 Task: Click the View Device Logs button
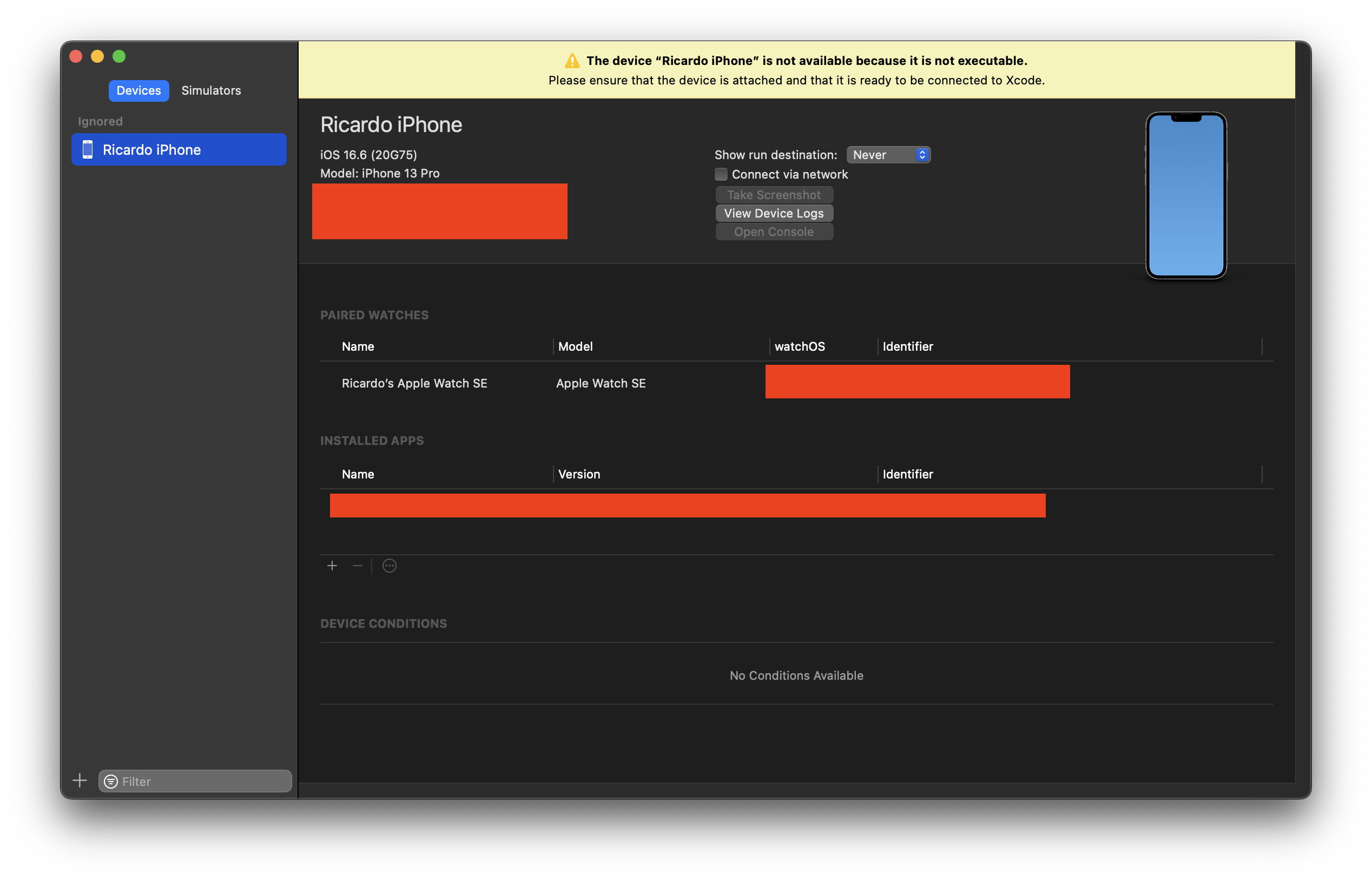(x=774, y=213)
